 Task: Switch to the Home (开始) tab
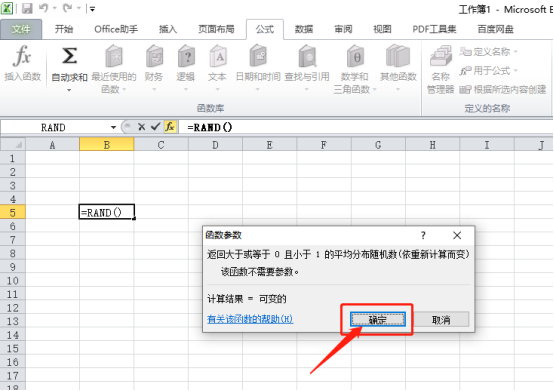click(x=64, y=29)
